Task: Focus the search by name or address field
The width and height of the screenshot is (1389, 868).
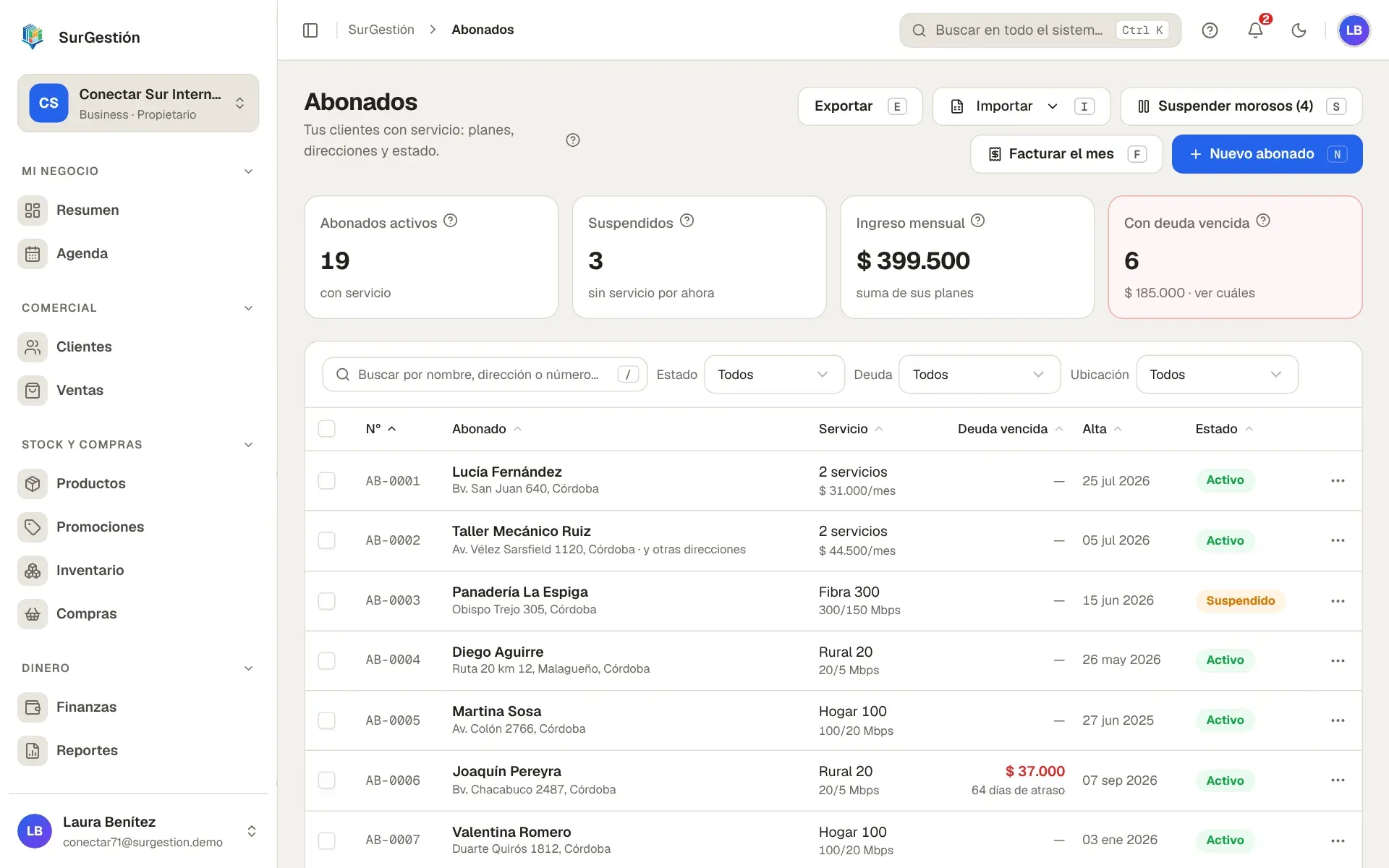Action: tap(485, 375)
